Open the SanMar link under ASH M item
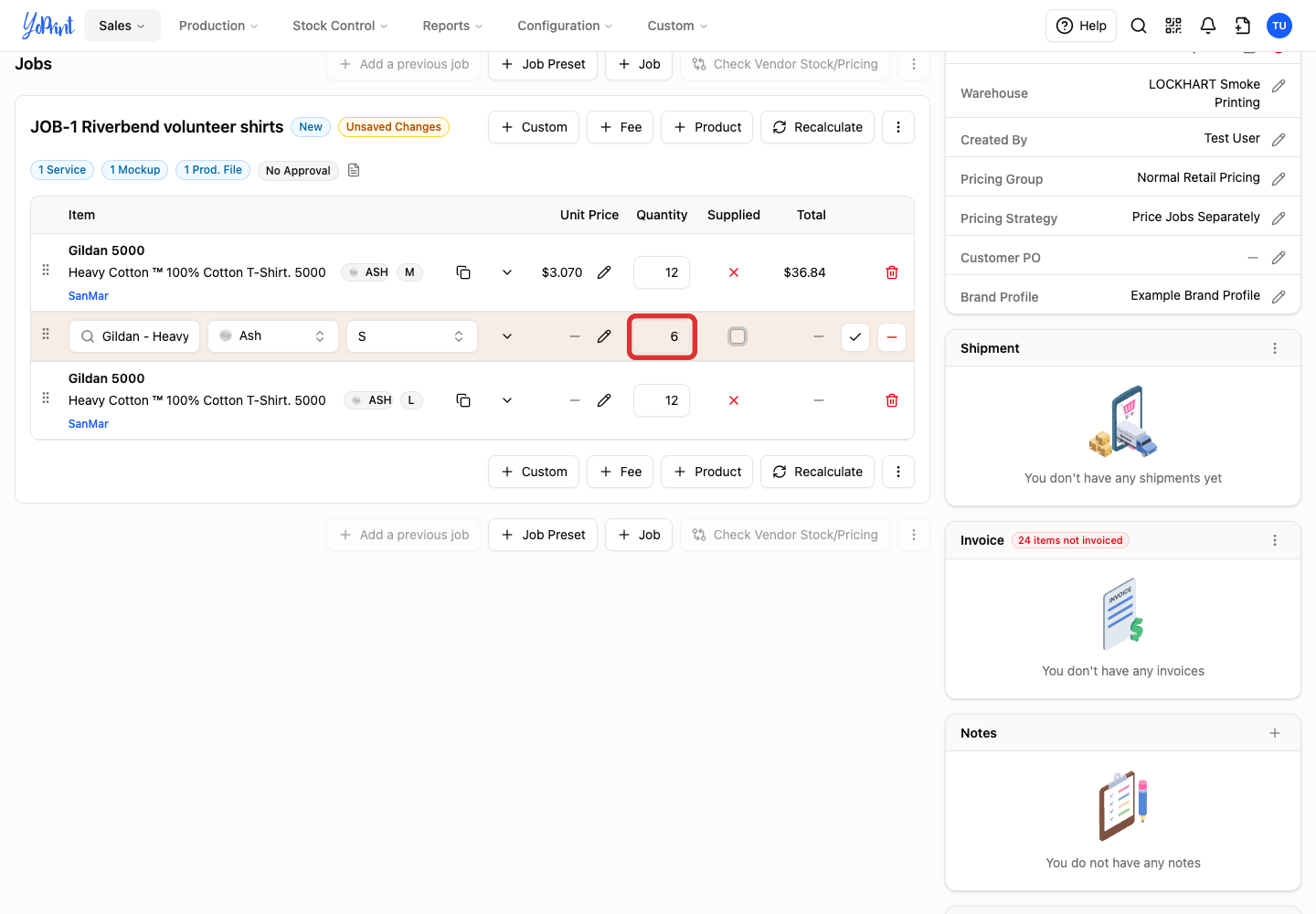The height and width of the screenshot is (914, 1316). pos(89,296)
